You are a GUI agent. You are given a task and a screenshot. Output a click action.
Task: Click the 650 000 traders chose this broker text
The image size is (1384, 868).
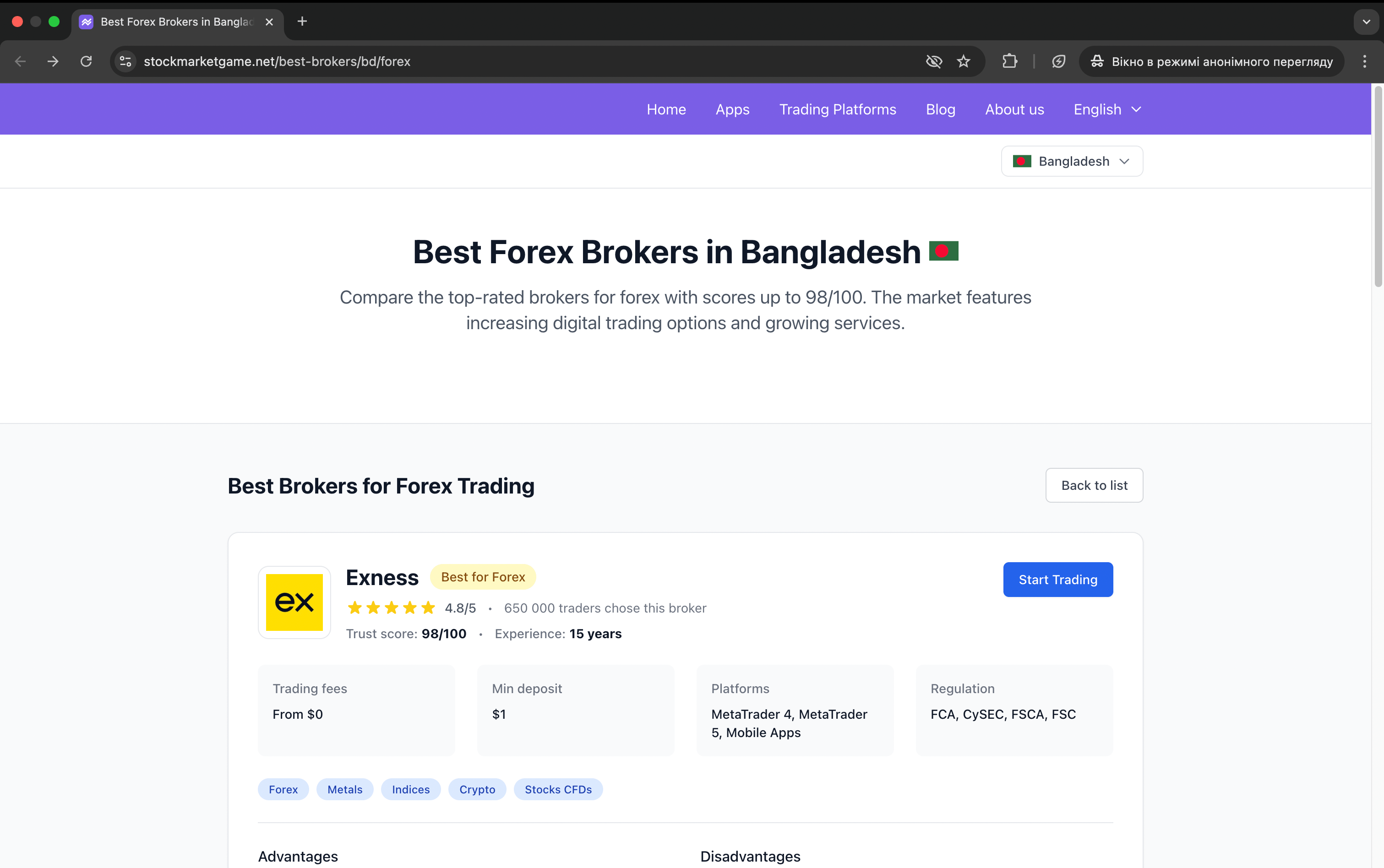pos(605,608)
